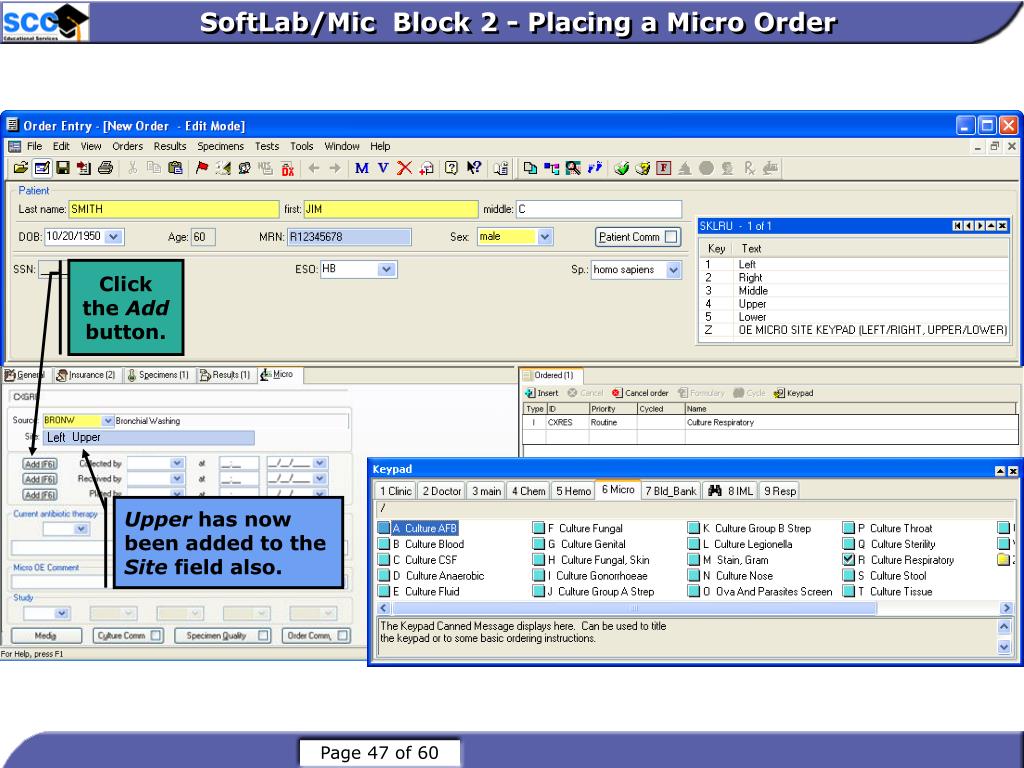This screenshot has height=768, width=1024.
Task: Click first-record arrow in SKLRU header
Action: (x=957, y=226)
